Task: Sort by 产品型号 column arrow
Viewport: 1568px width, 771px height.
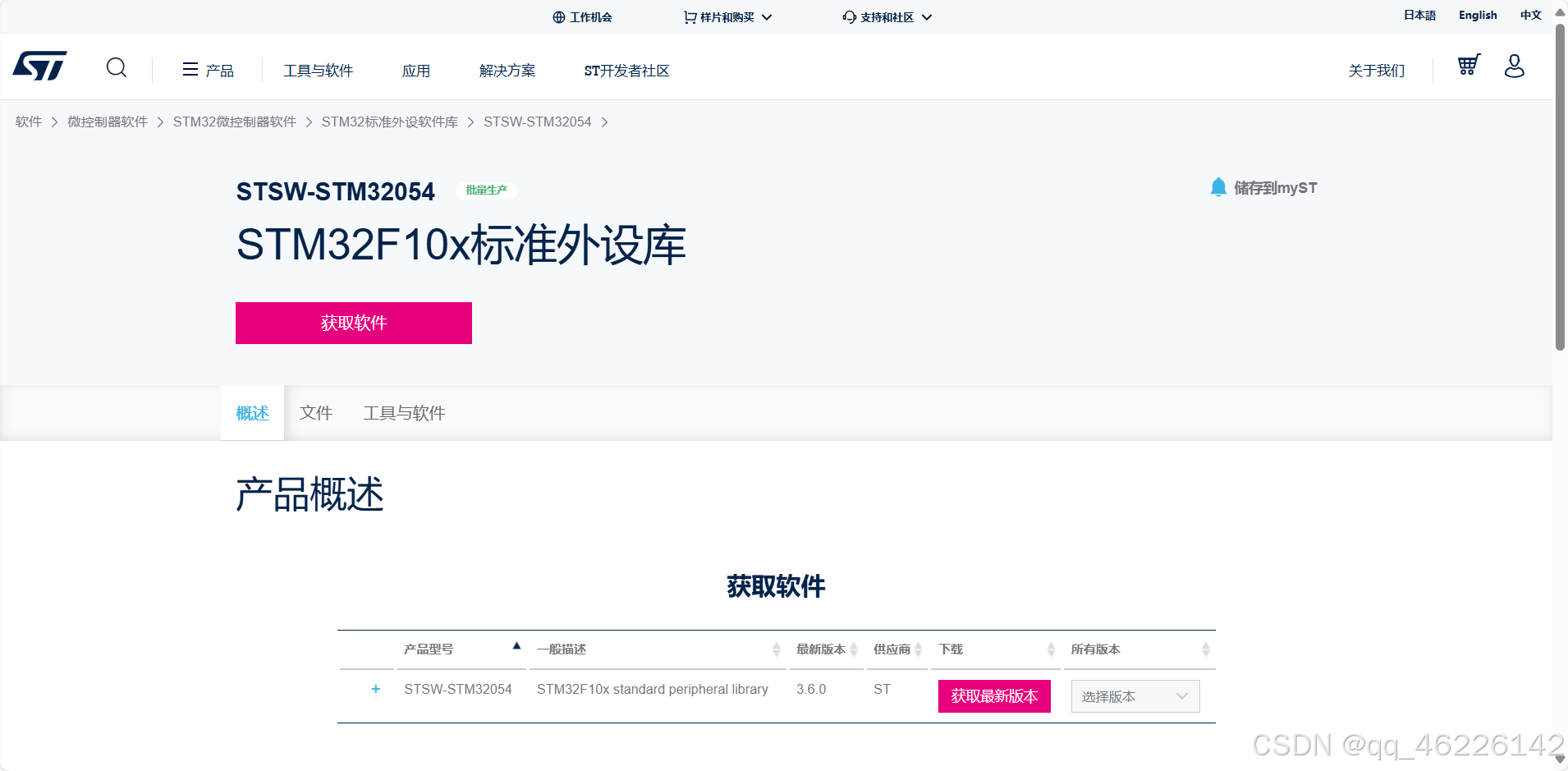Action: (x=516, y=646)
